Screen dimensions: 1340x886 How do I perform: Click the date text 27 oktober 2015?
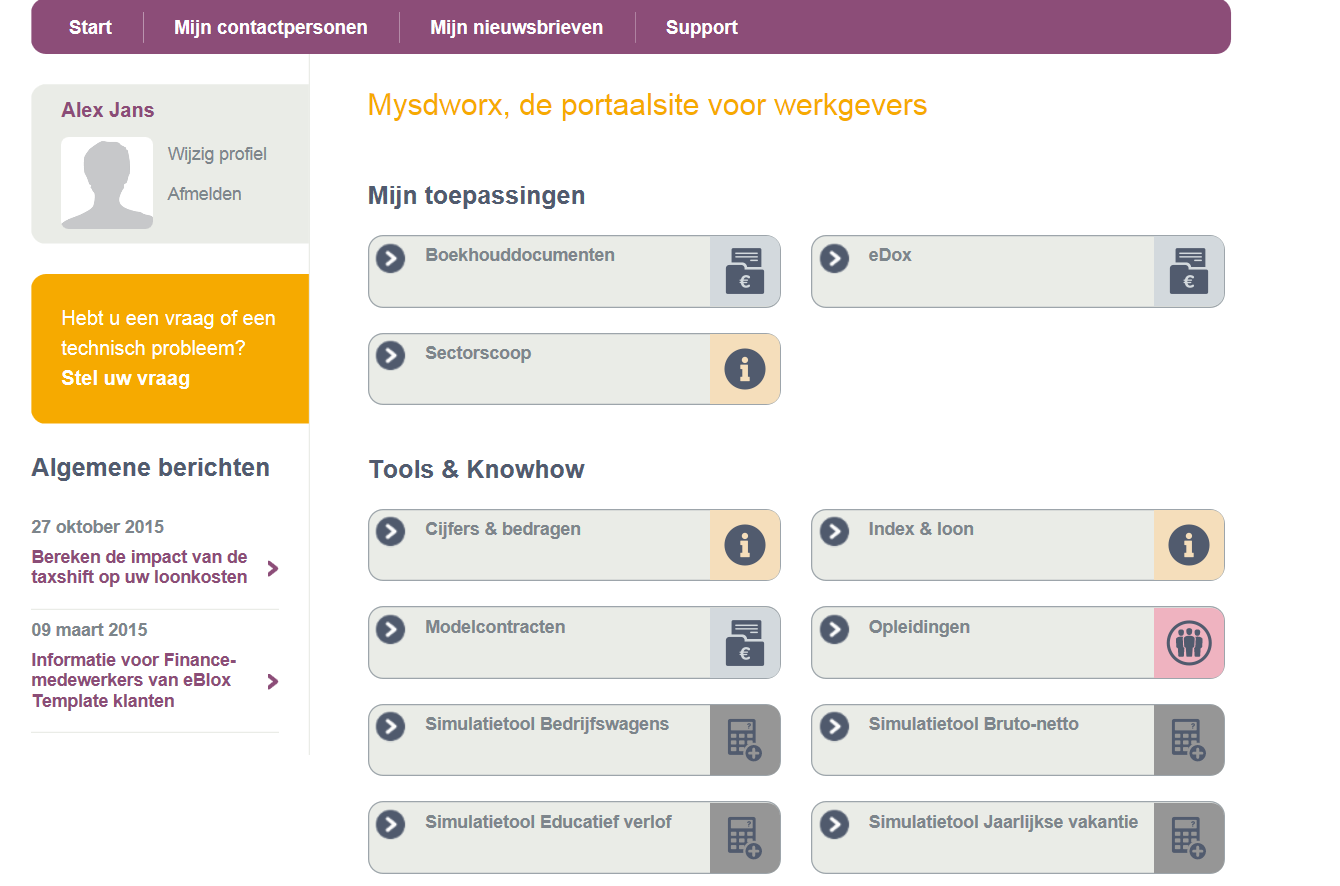(x=97, y=527)
